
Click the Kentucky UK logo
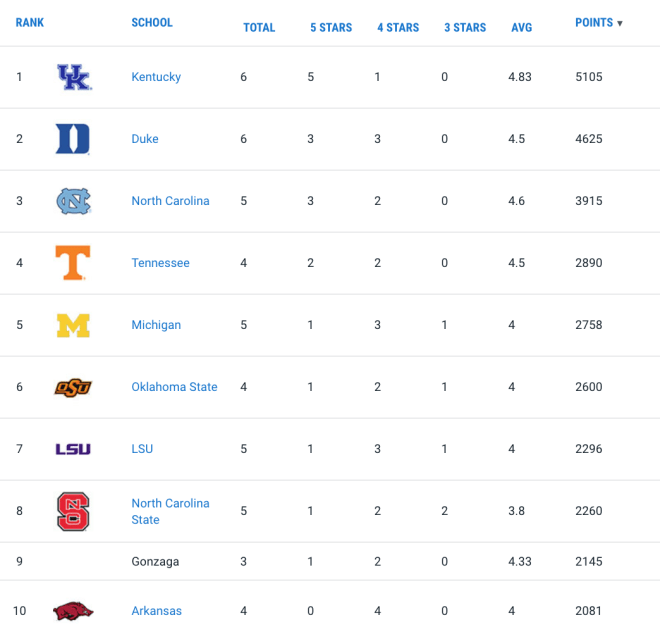[x=74, y=77]
